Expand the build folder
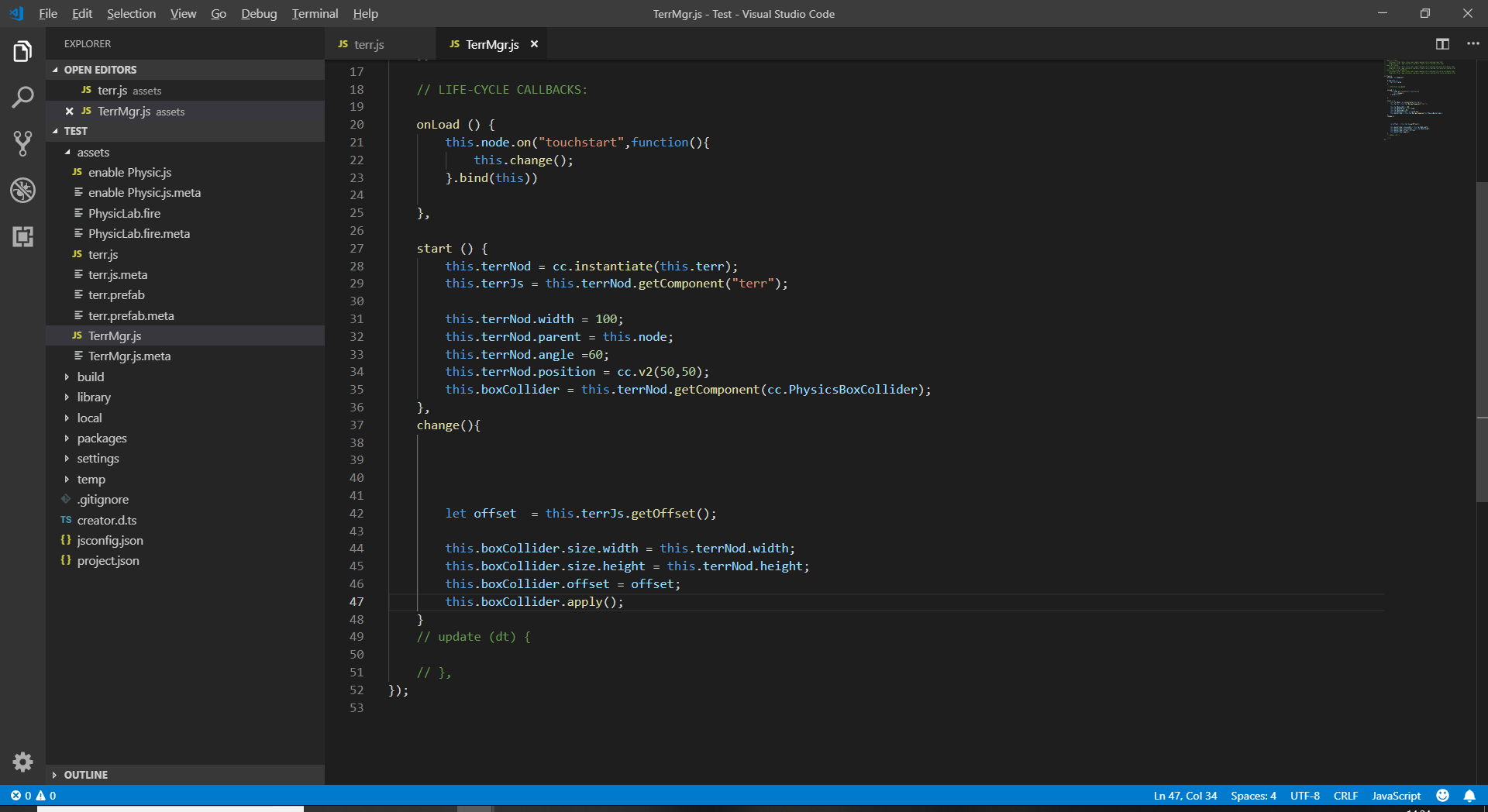The width and height of the screenshot is (1488, 812). (x=91, y=377)
